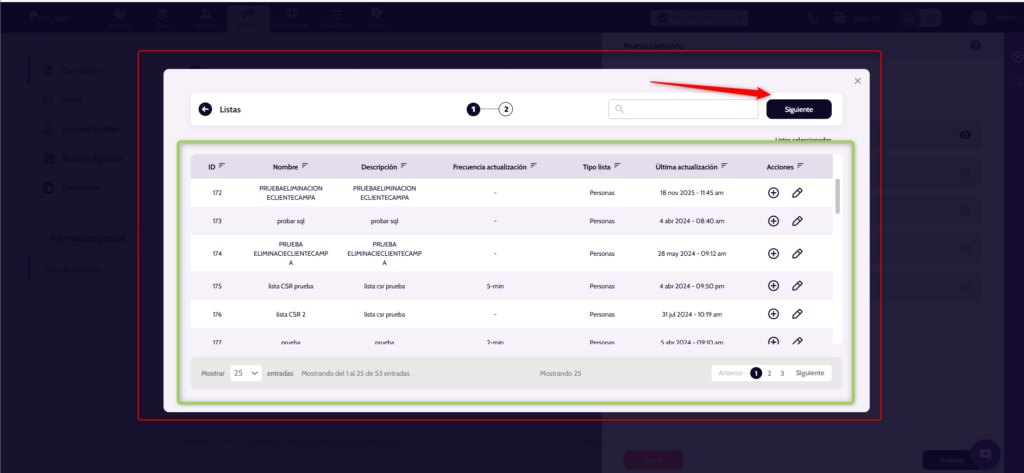
Task: Click the search field in the Listas header
Action: click(683, 109)
